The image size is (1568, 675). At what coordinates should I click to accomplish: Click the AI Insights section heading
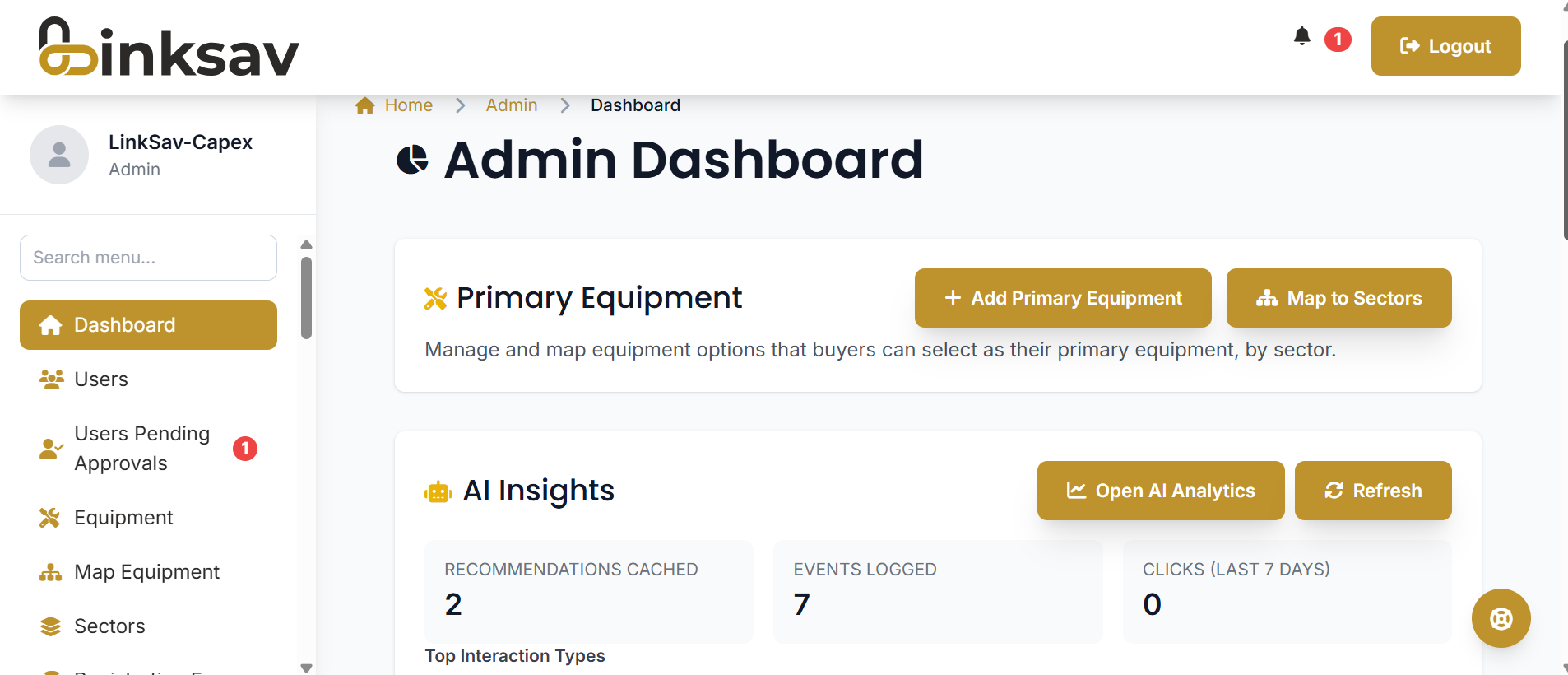coord(539,491)
